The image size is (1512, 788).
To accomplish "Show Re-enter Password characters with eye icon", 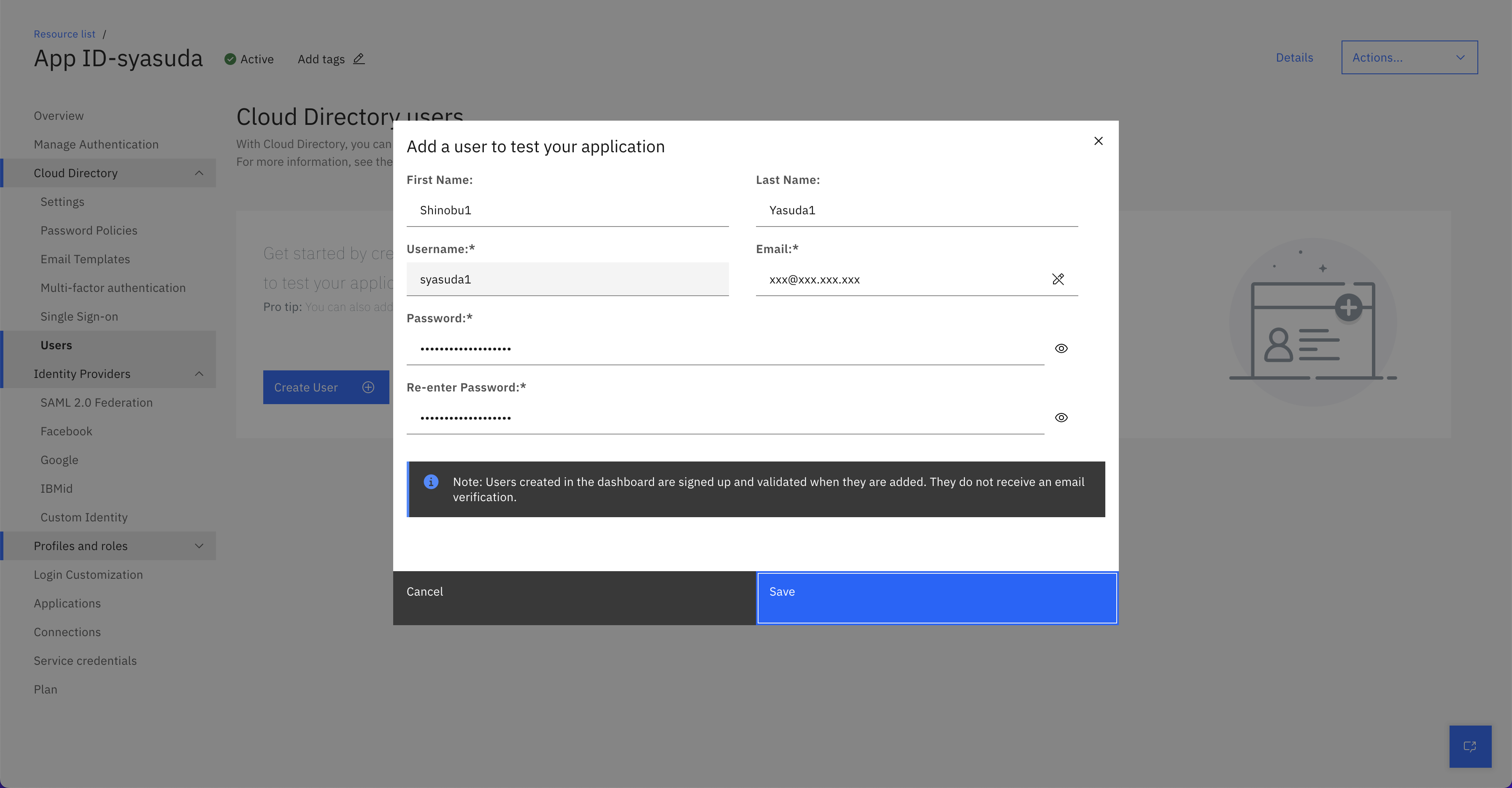I will tap(1061, 418).
